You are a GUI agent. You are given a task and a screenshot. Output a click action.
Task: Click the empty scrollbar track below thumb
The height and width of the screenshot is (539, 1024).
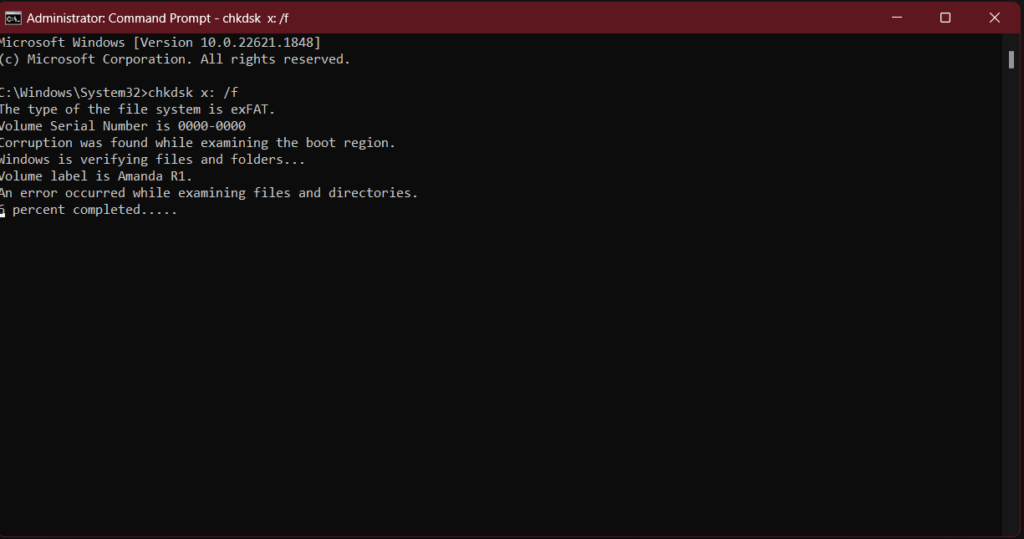[1011, 301]
